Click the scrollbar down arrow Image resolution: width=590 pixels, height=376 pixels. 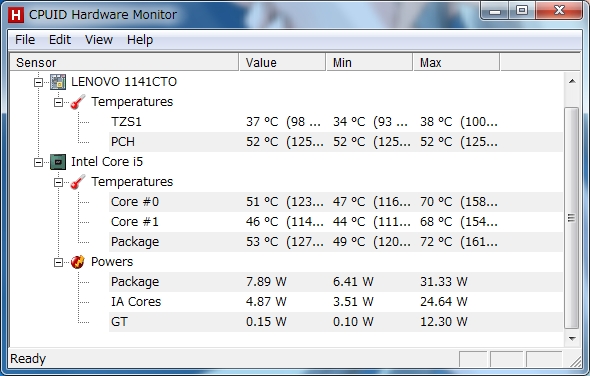[572, 338]
